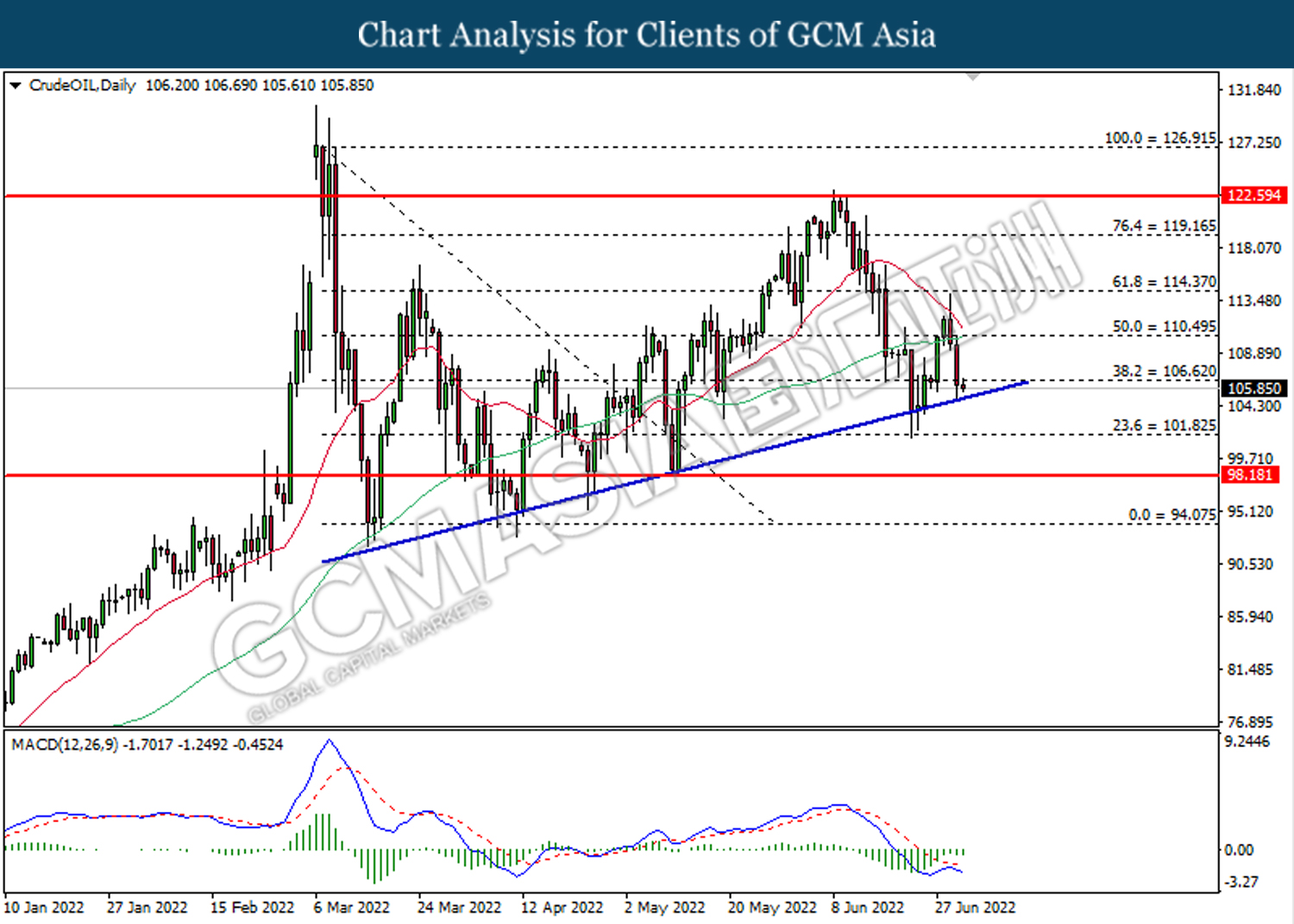Select the Fibonacci label 38.2 = 106.620
This screenshot has width=1294, height=924.
[x=1164, y=372]
